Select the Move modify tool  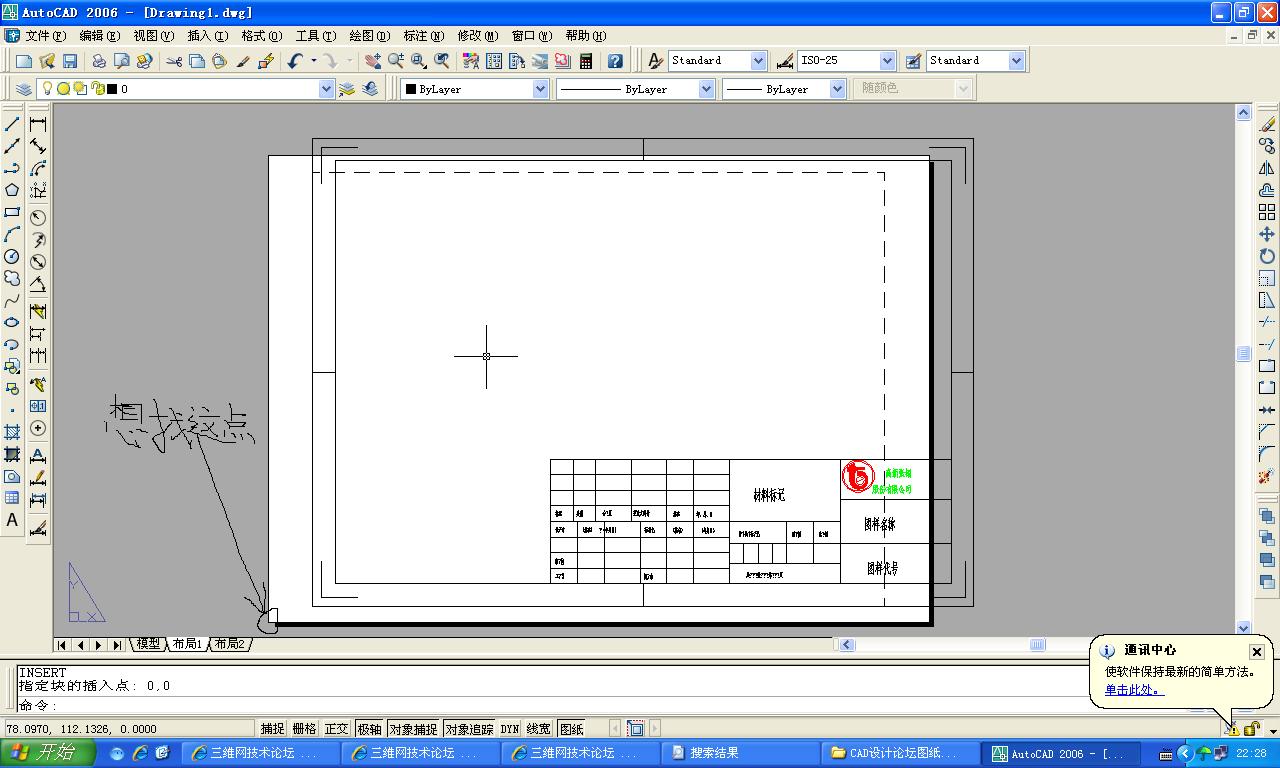(x=1267, y=234)
